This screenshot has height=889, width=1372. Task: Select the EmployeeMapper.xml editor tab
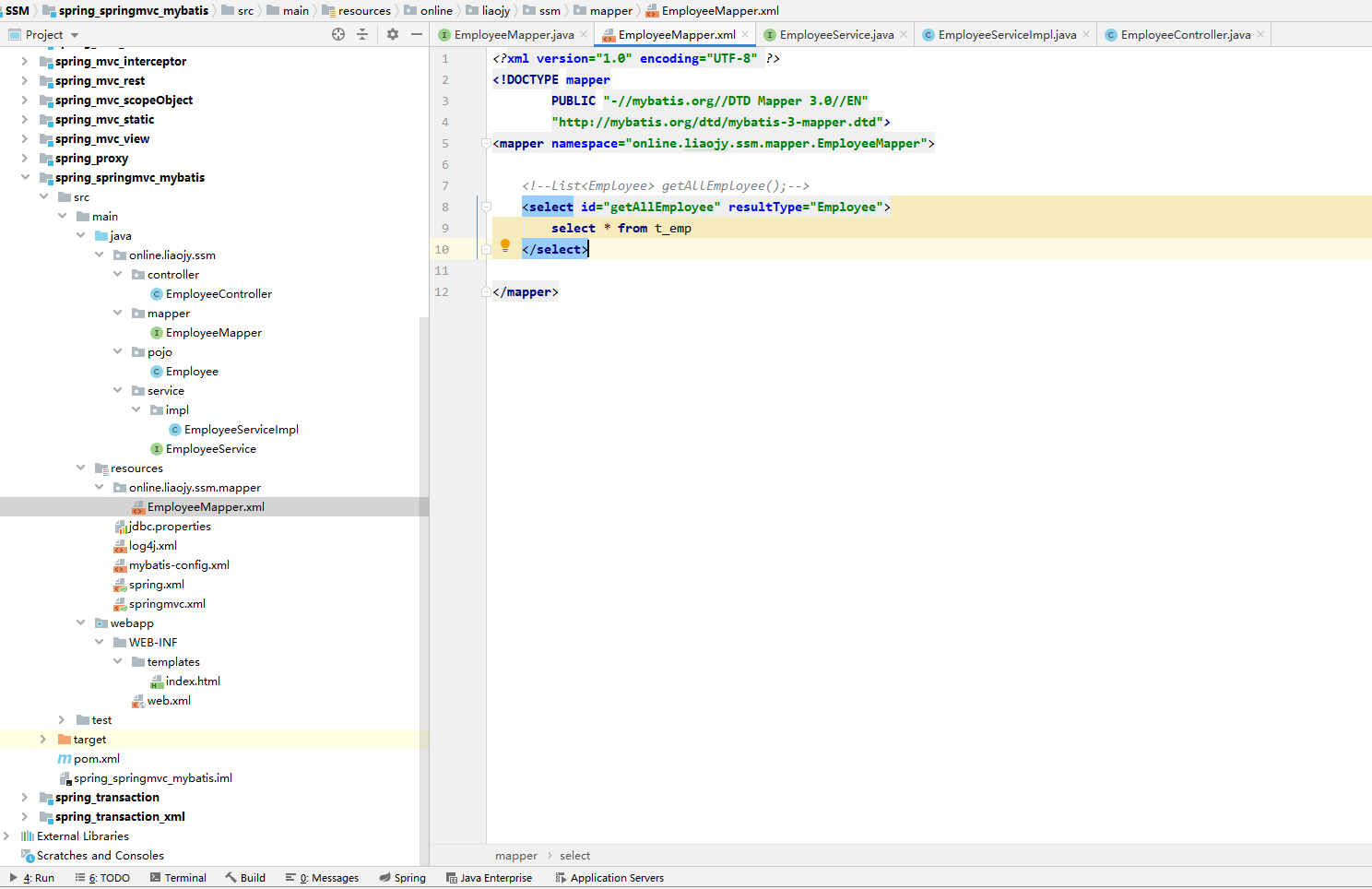point(677,34)
